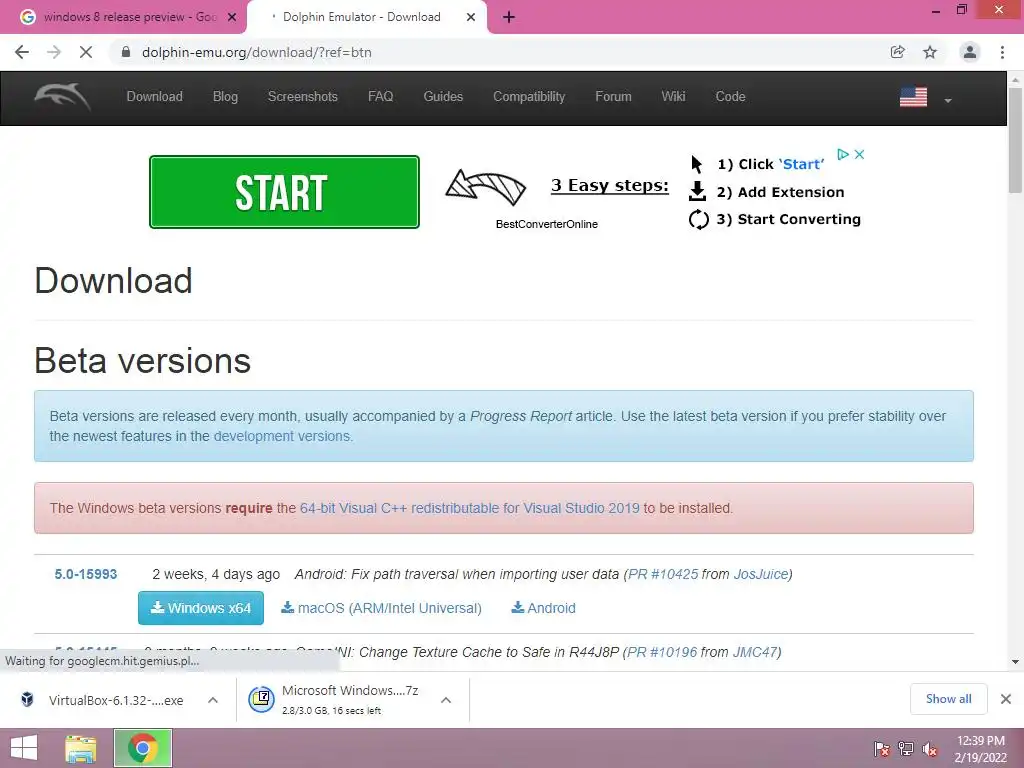
Task: Click the Chrome taskbar icon
Action: pos(143,748)
